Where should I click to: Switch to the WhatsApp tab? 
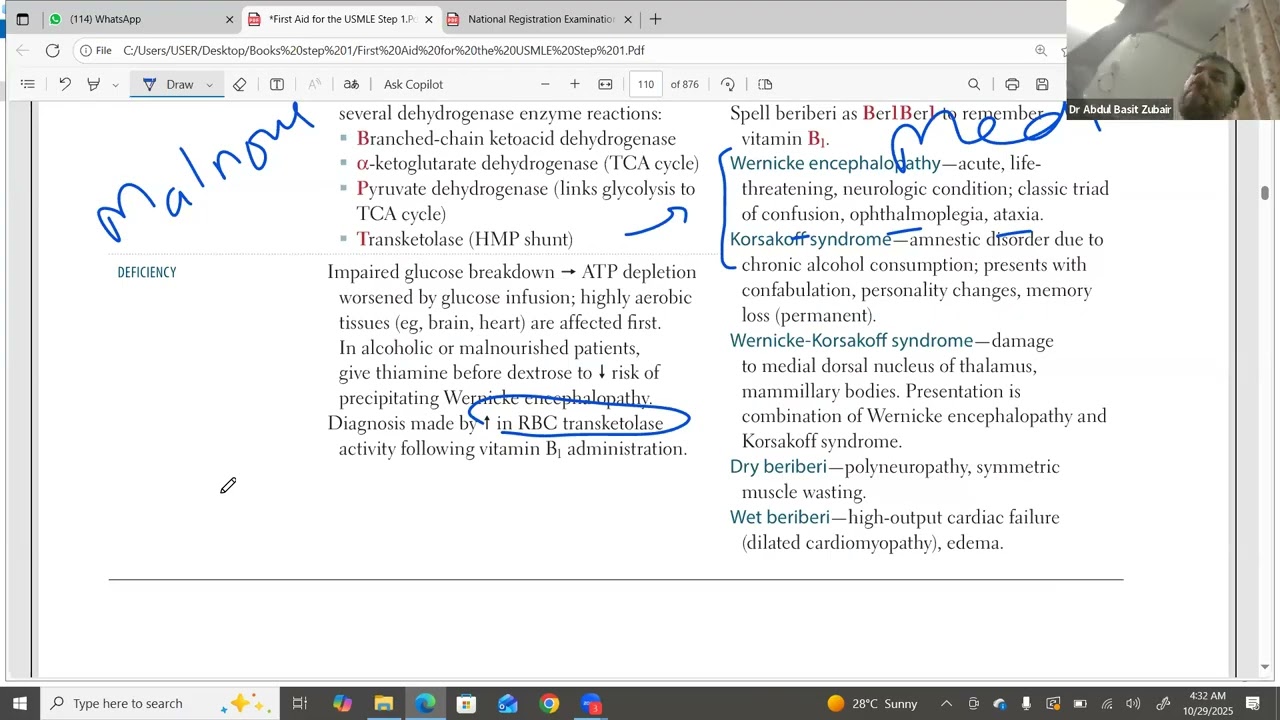tap(140, 19)
